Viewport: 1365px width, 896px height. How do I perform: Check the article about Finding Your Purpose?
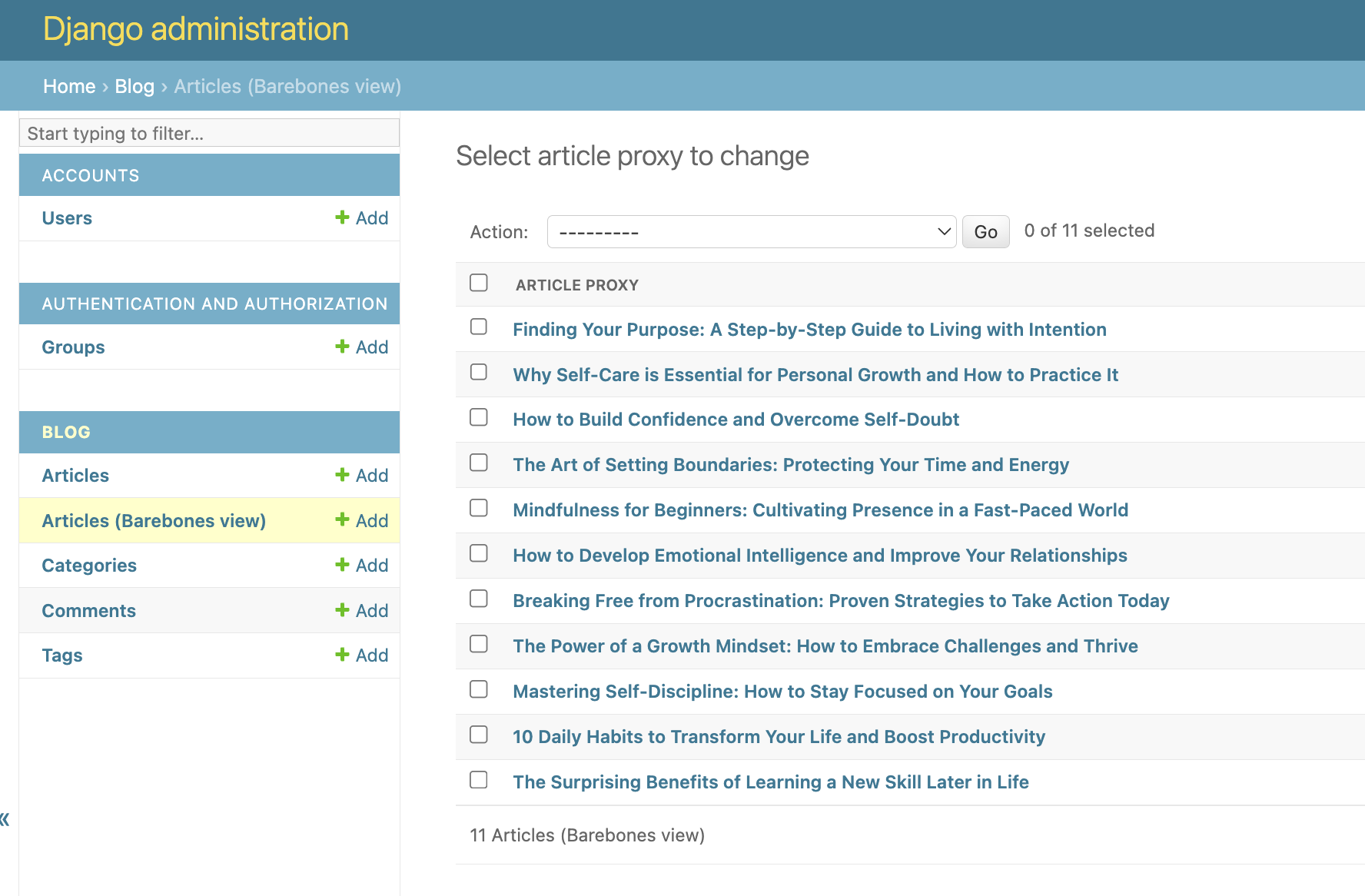click(x=478, y=327)
